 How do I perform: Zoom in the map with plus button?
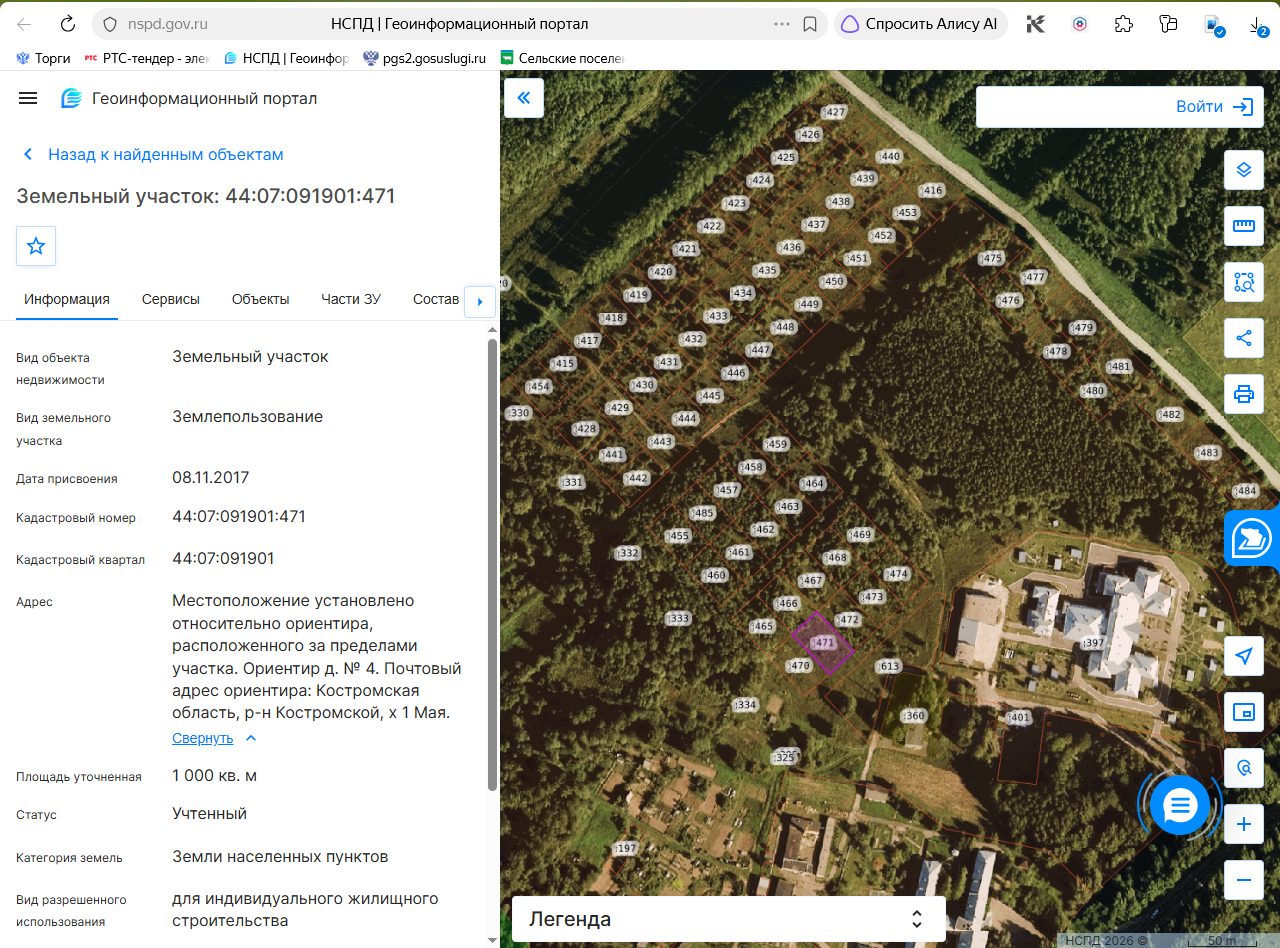tap(1244, 825)
